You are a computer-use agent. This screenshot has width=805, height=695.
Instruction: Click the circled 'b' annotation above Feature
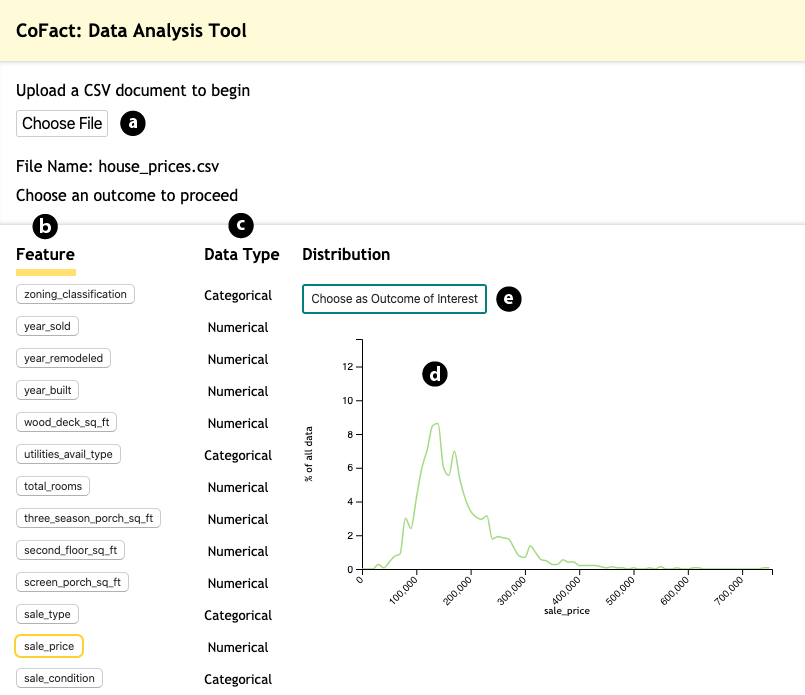(44, 226)
